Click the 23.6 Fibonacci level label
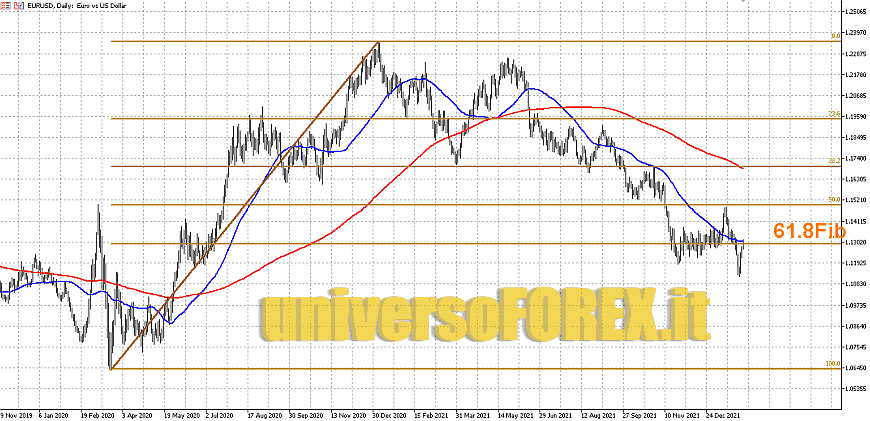Screen dimensions: 870x421 [832, 113]
